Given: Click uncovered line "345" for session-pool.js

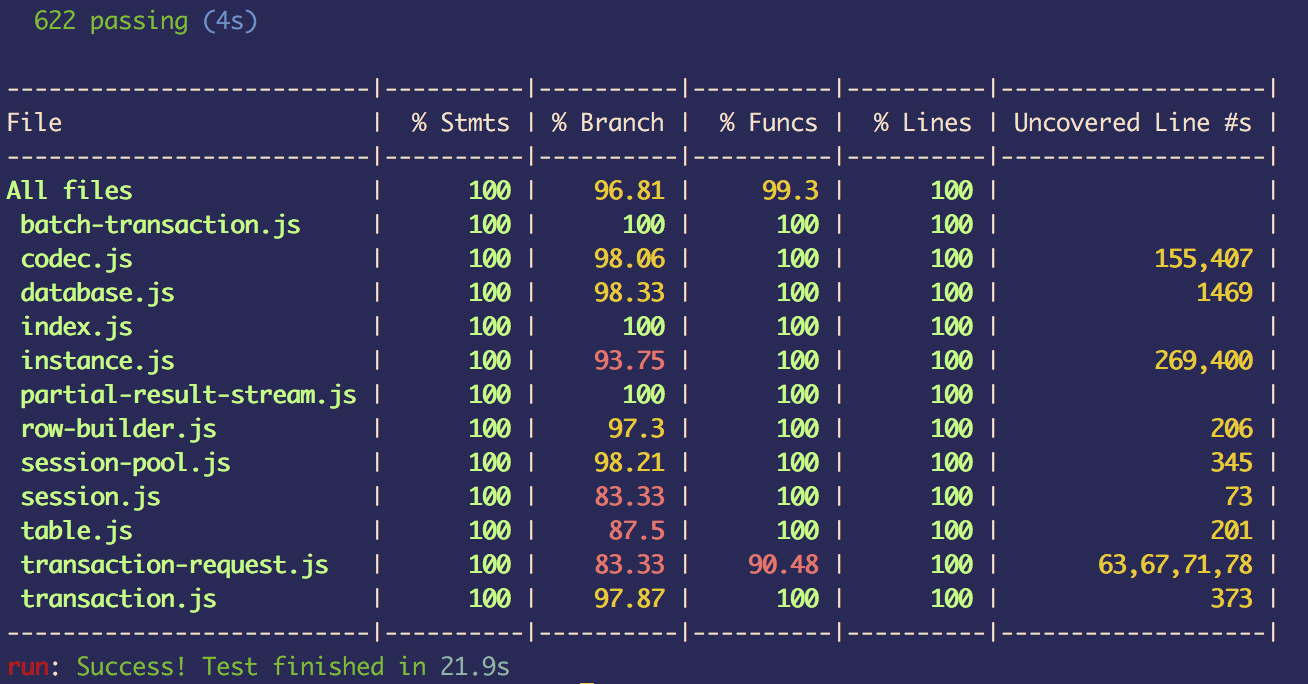Looking at the screenshot, I should [1231, 463].
